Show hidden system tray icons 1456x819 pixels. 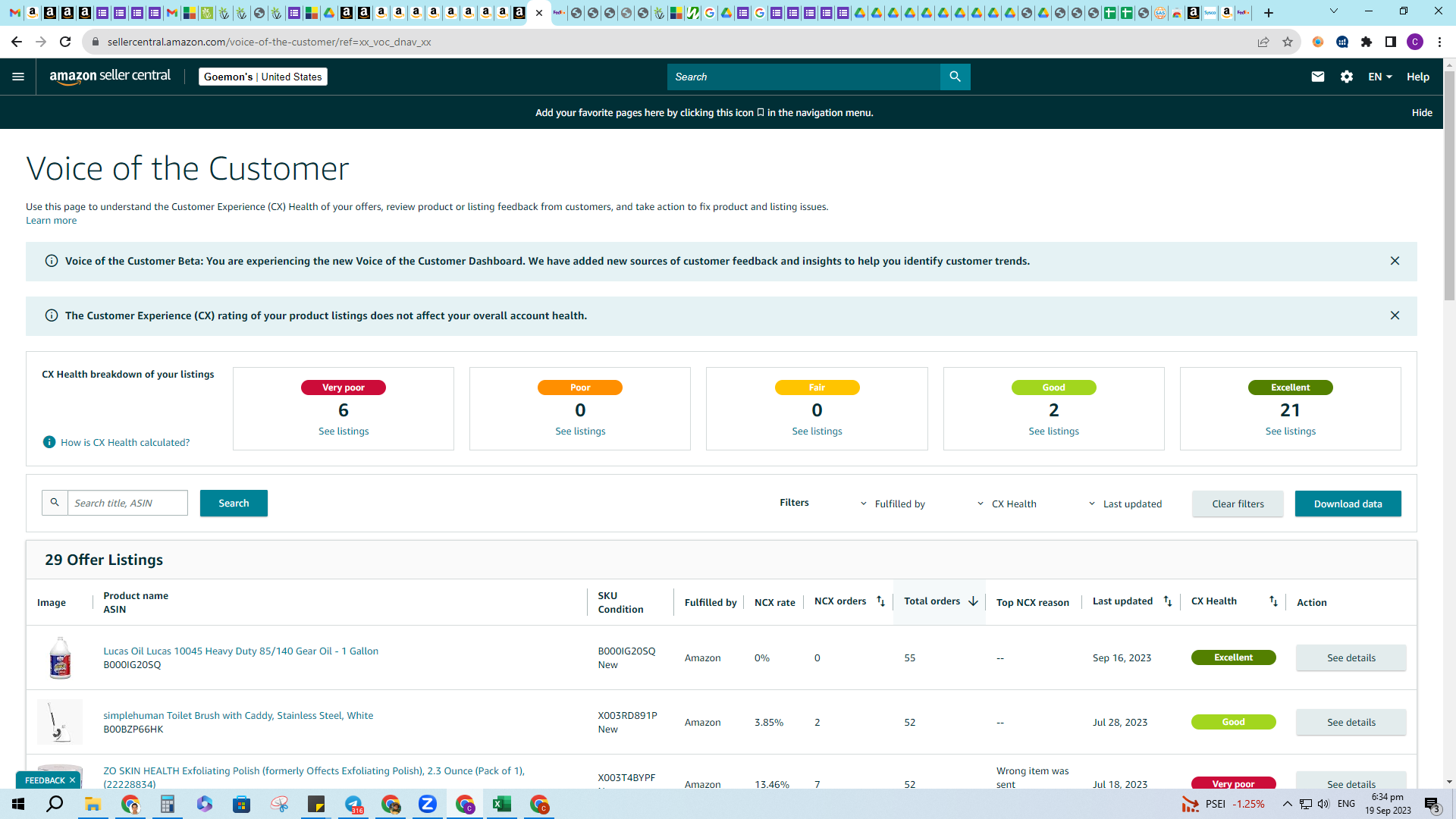click(1287, 804)
